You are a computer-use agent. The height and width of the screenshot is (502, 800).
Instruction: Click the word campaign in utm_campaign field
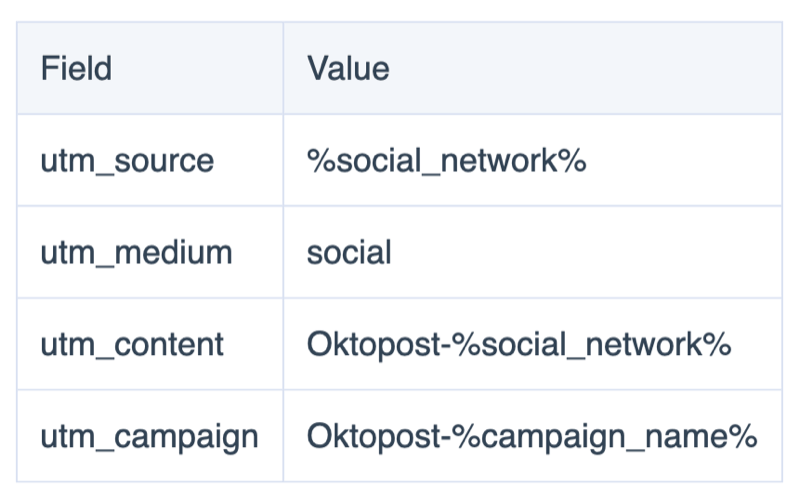coord(186,438)
